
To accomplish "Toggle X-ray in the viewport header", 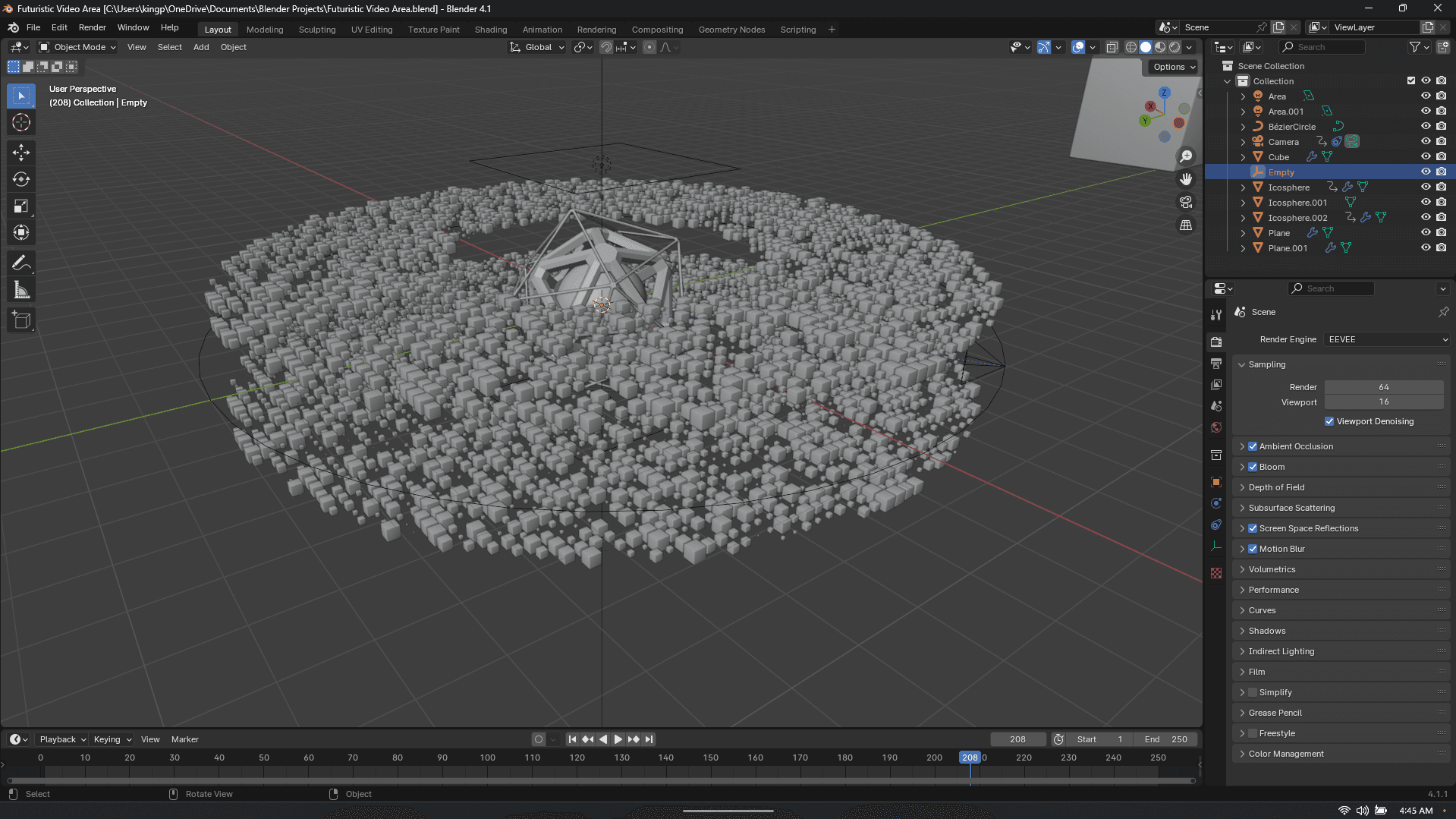I will coord(1112,47).
